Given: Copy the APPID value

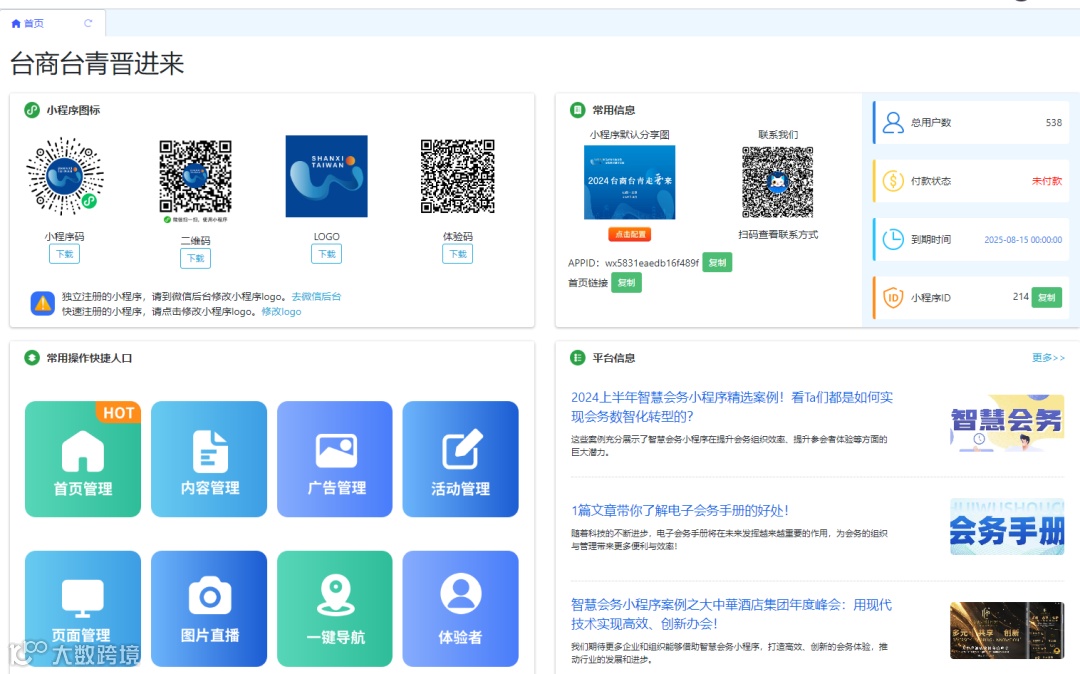Looking at the screenshot, I should (717, 263).
